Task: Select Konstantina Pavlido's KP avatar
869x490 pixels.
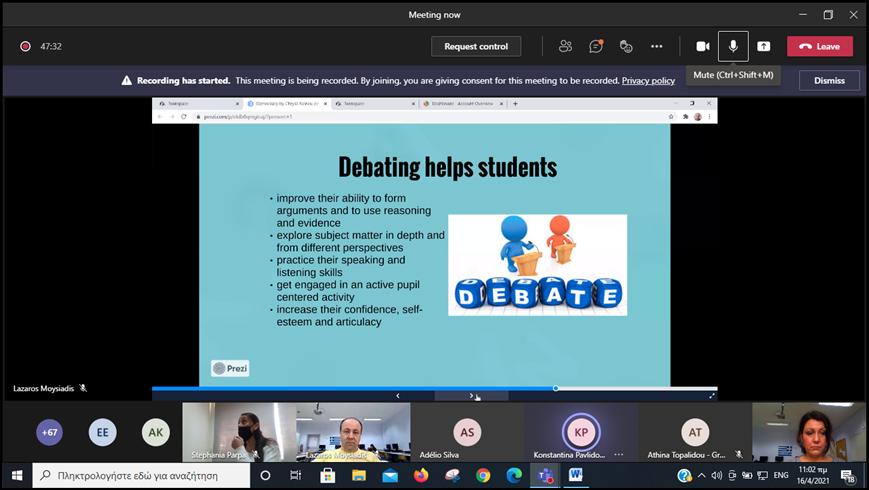Action: tap(581, 432)
